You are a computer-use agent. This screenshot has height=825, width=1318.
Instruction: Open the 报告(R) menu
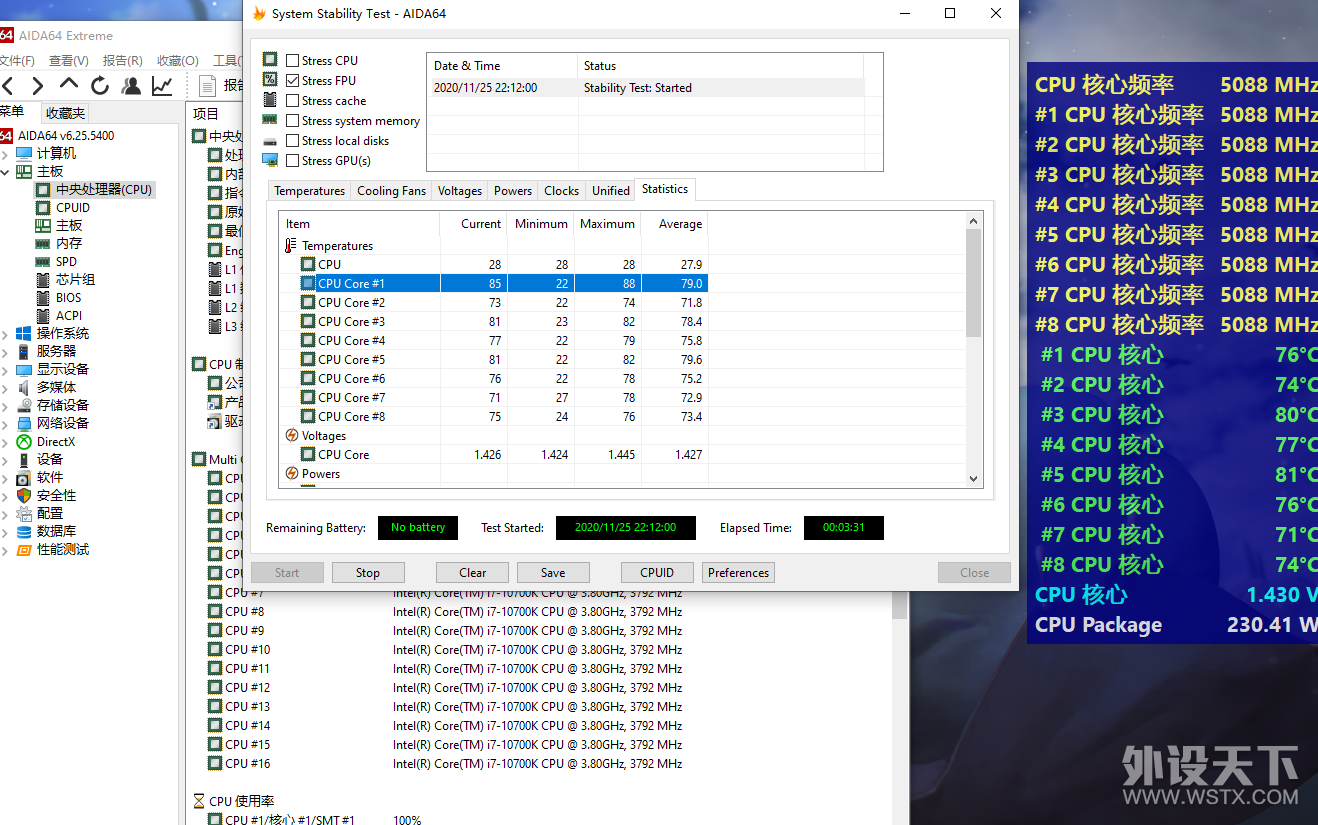(x=122, y=60)
